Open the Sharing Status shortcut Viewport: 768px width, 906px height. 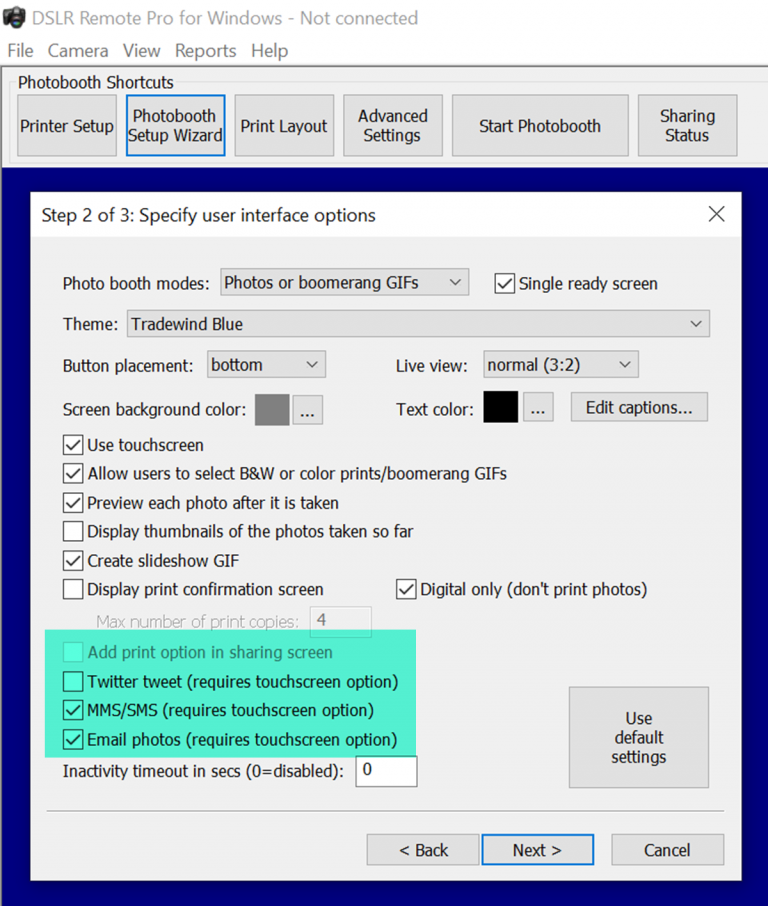688,126
